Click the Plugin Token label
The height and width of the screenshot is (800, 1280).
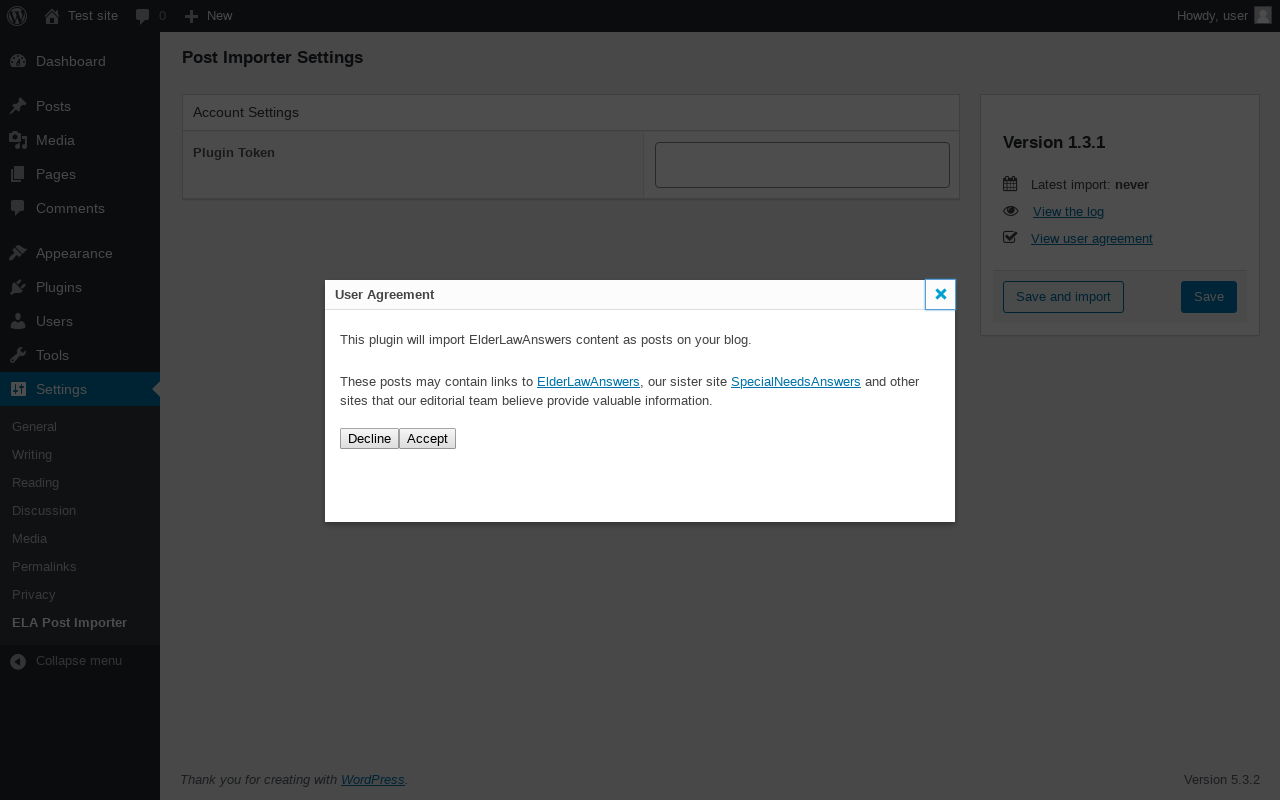point(234,152)
